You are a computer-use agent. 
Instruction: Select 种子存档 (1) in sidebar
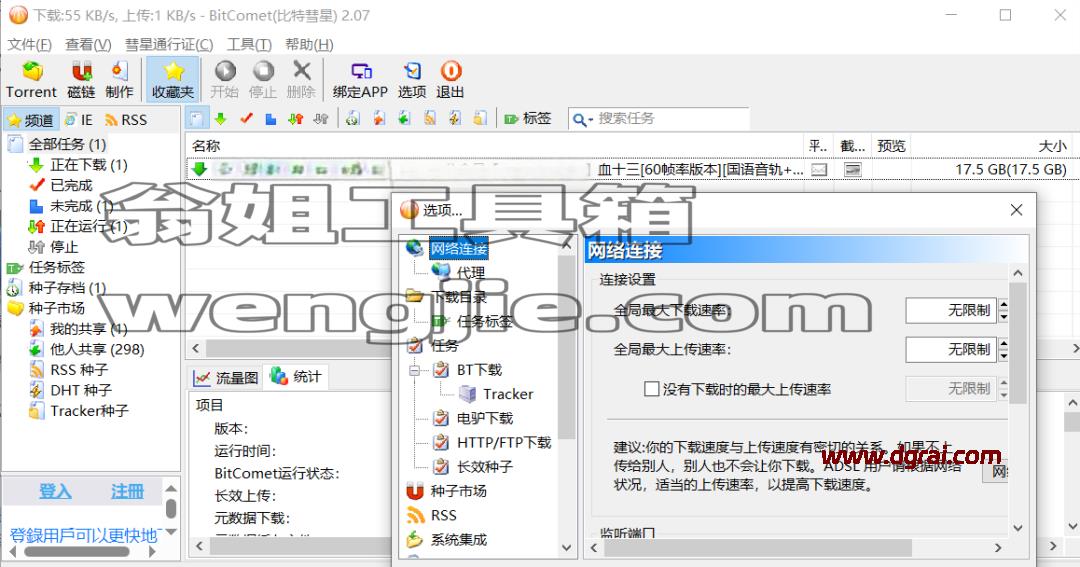coord(67,287)
